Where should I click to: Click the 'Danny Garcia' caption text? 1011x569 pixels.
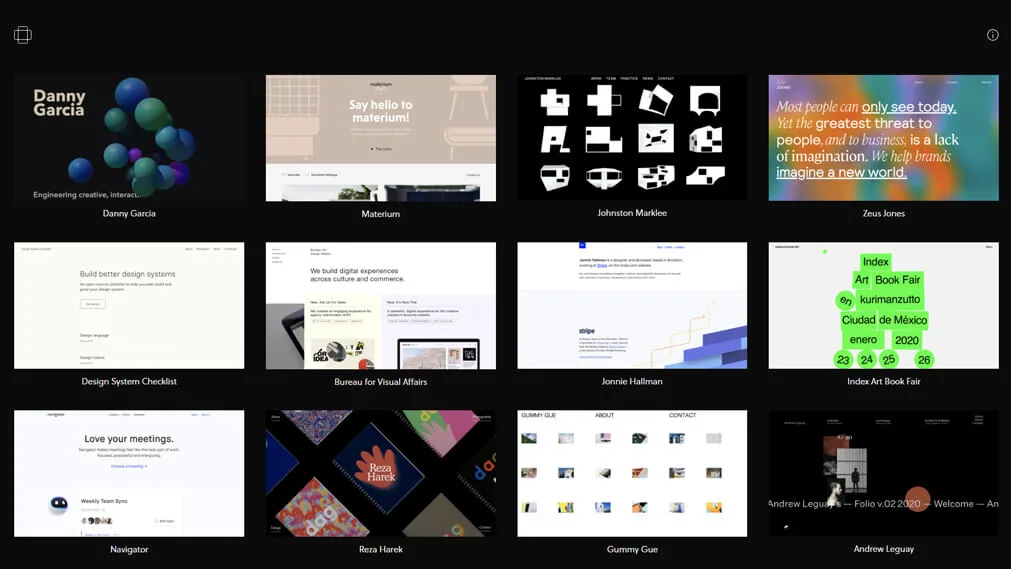tap(129, 214)
